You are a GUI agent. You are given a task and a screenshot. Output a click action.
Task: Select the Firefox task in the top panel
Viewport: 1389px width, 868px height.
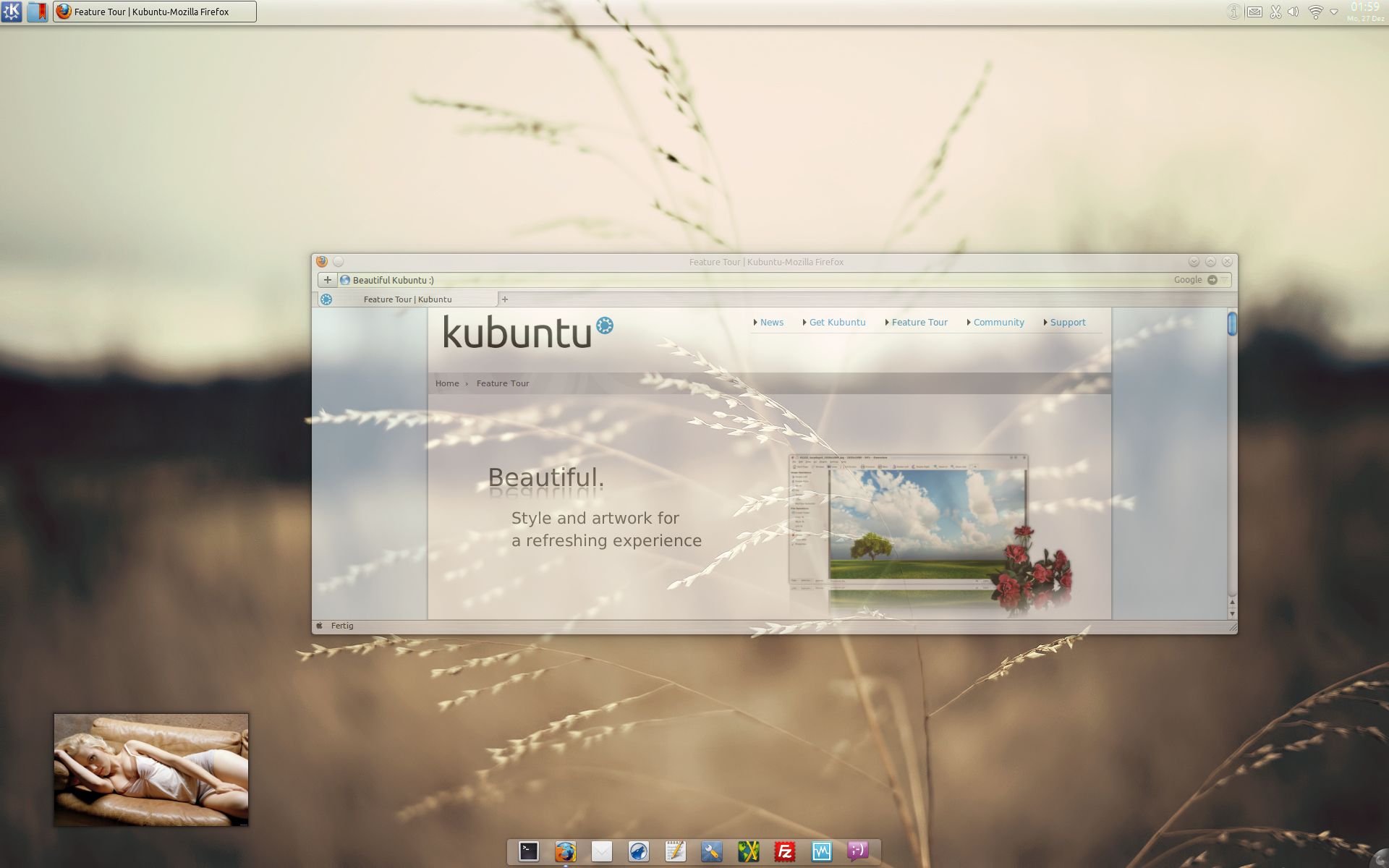pyautogui.click(x=155, y=12)
